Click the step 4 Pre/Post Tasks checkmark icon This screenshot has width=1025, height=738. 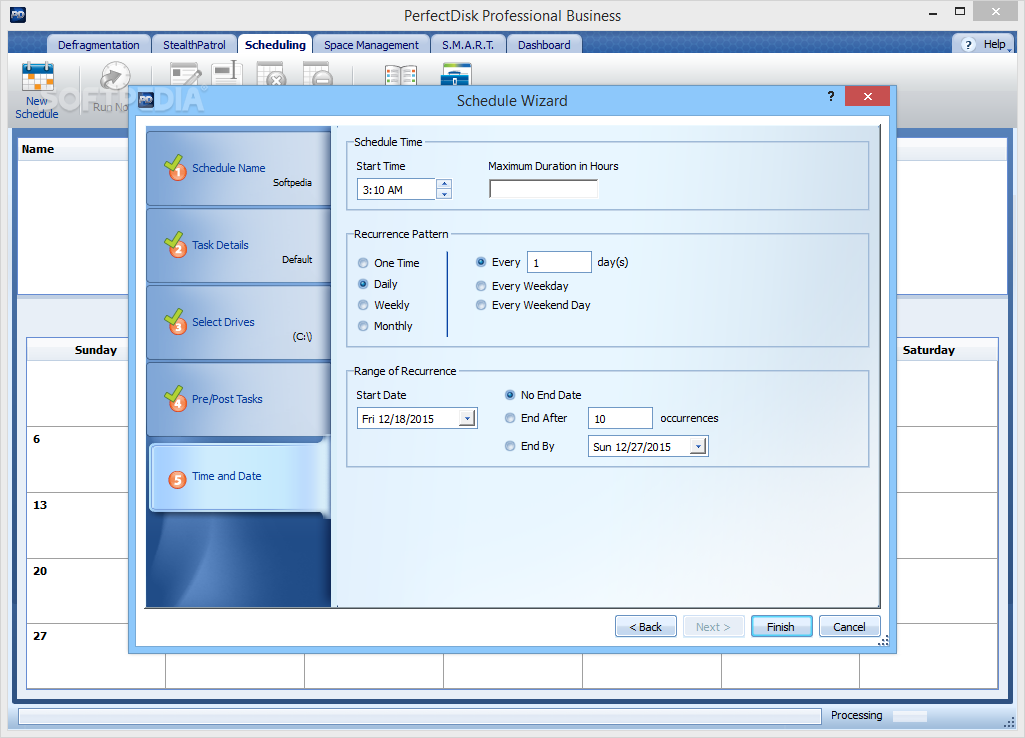pos(175,398)
